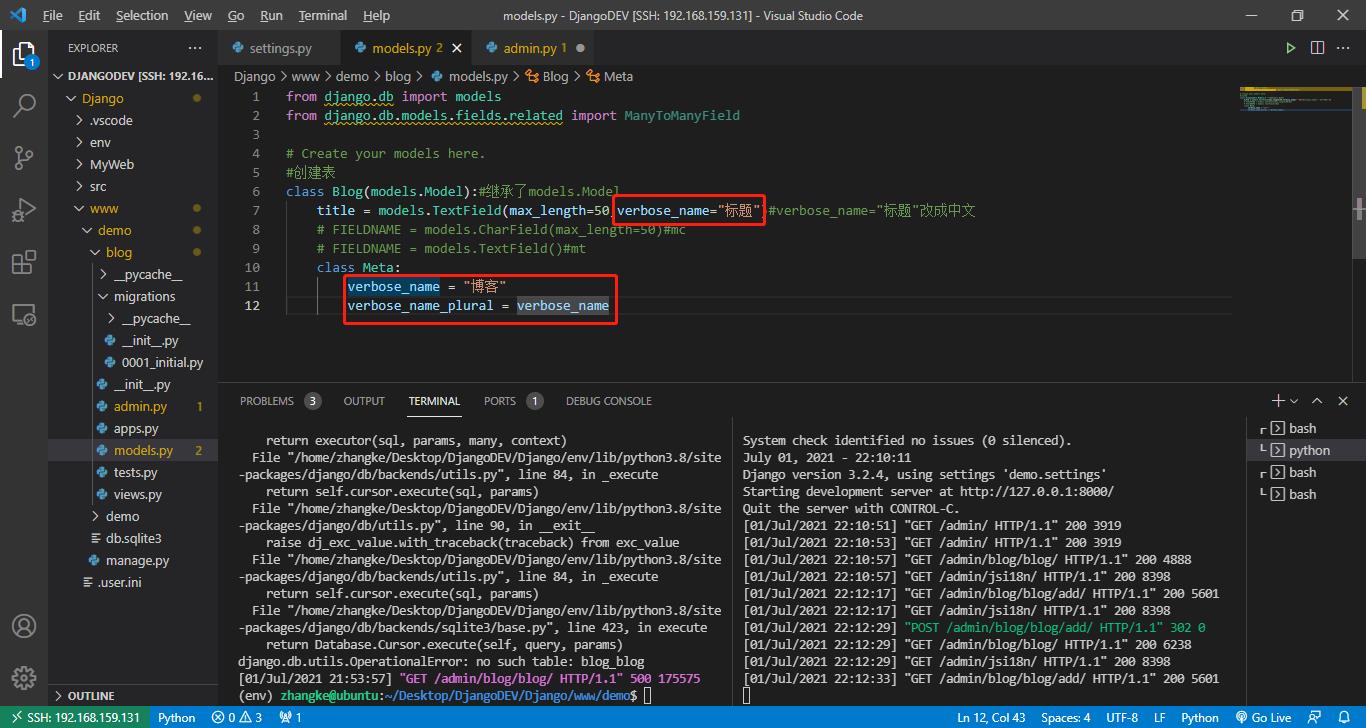Start Go Live server
The width and height of the screenshot is (1366, 728).
click(1264, 717)
